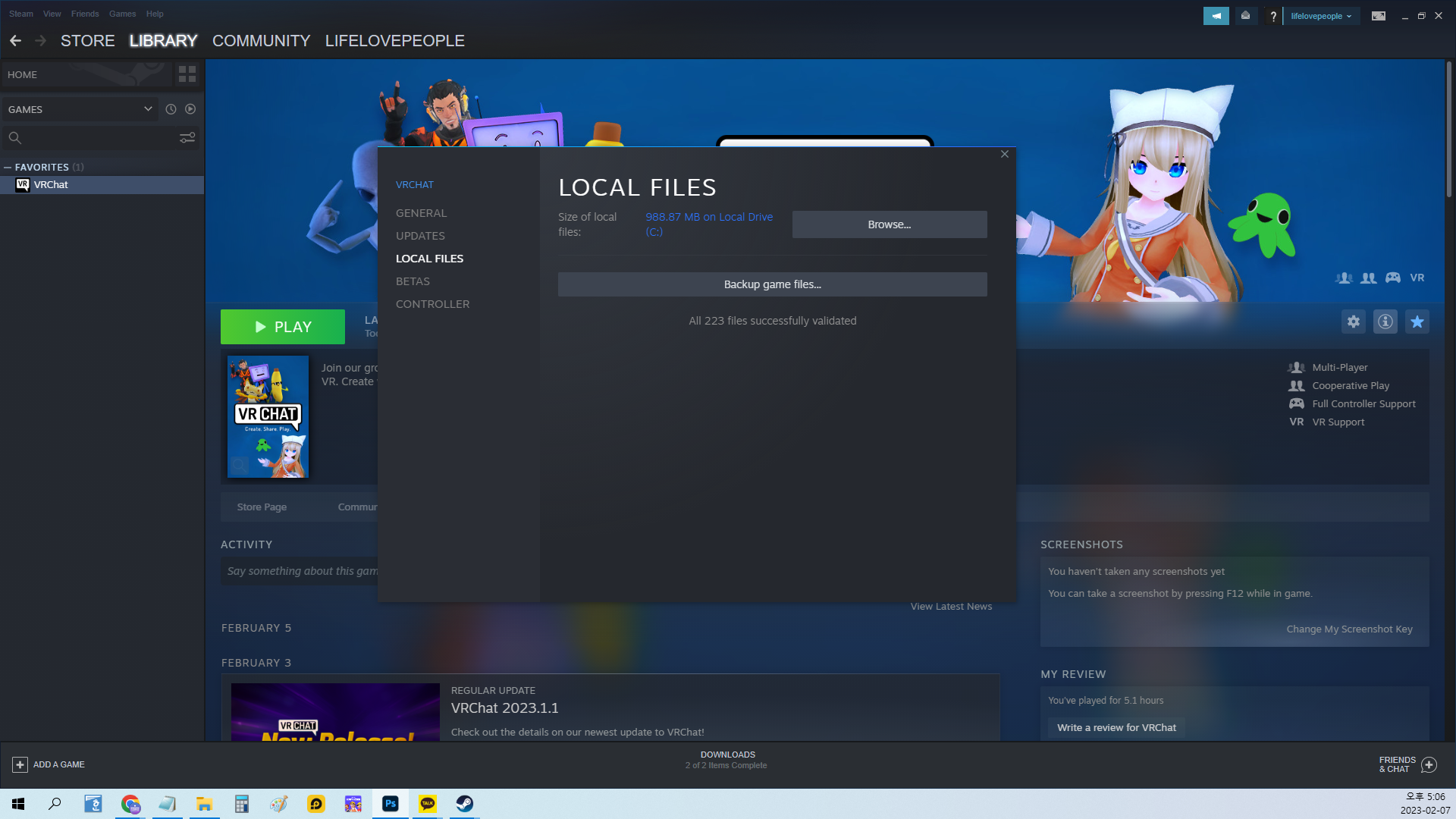
Task: Open the notifications inbox icon
Action: click(x=1245, y=16)
